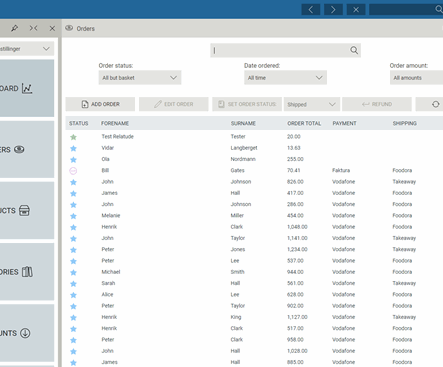Open the Date ordered dropdown
The image size is (443, 367).
(x=285, y=78)
